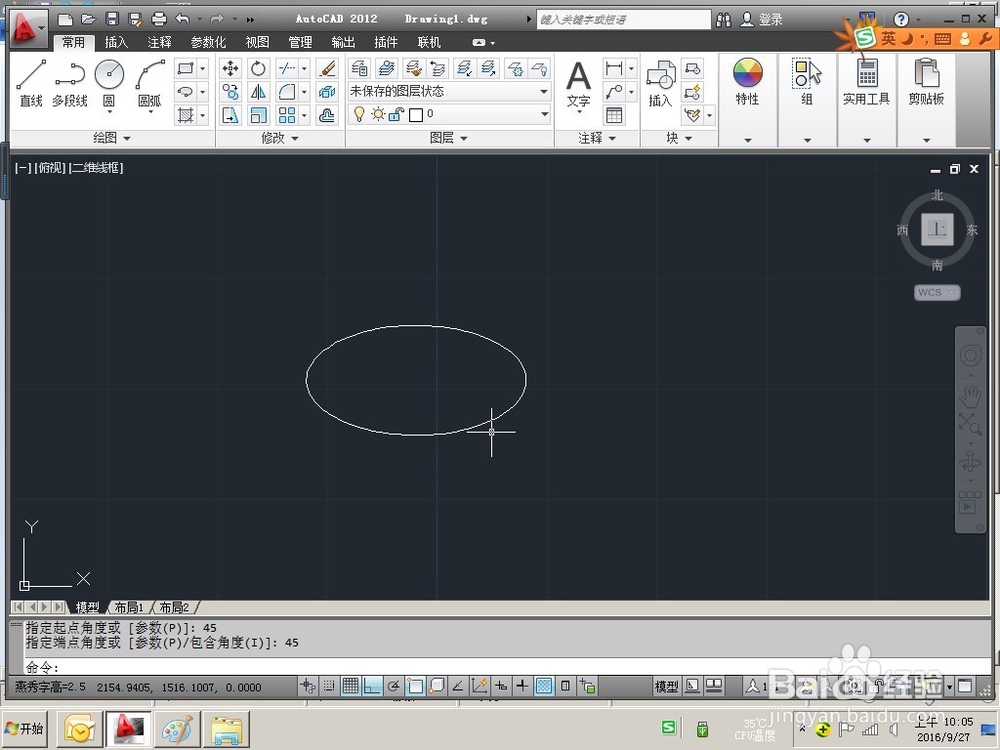Screen dimensions: 1000x750
Task: Open the rectangle tool flyout arrow
Action: [x=203, y=68]
